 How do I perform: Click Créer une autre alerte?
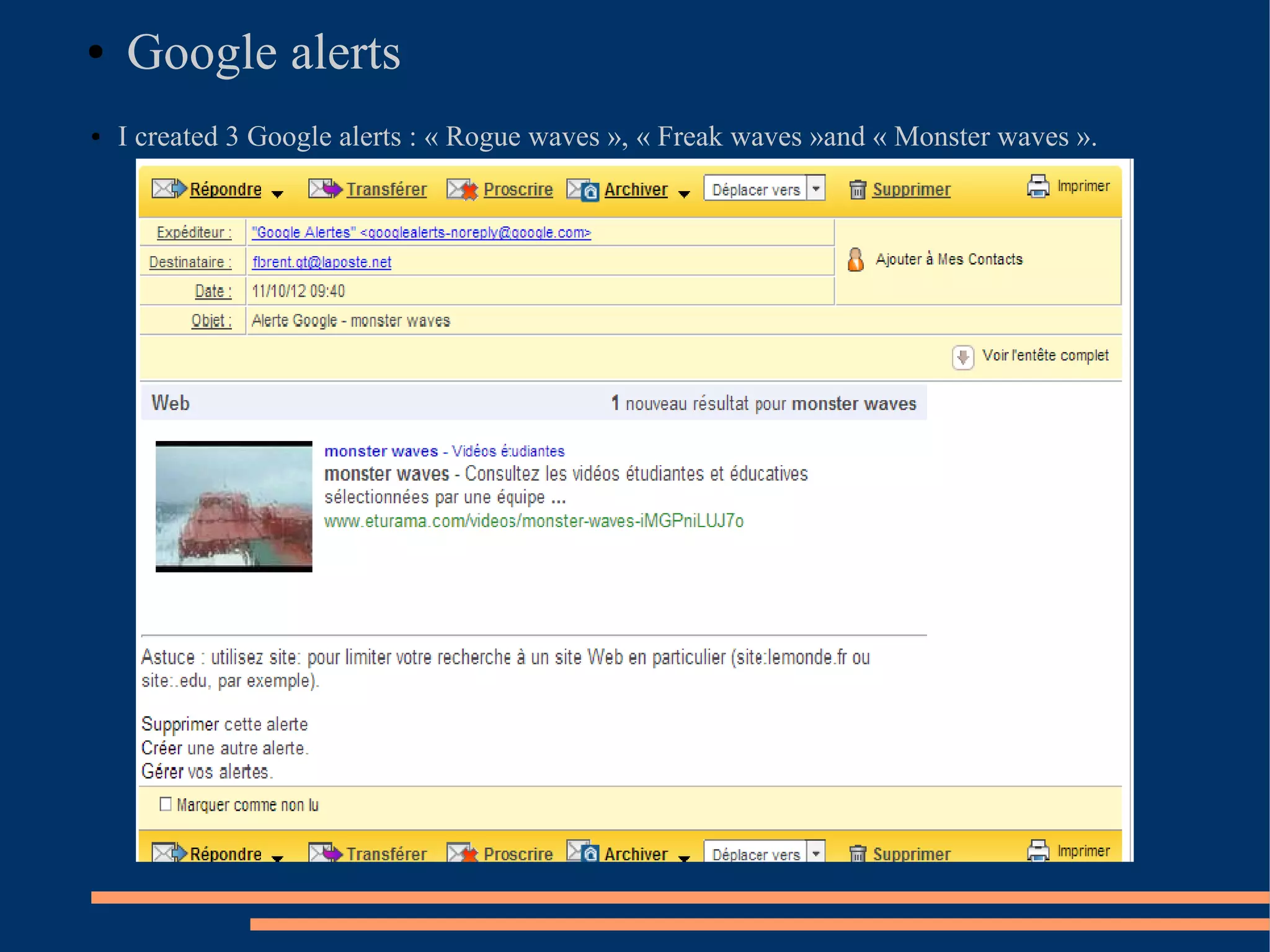click(224, 748)
